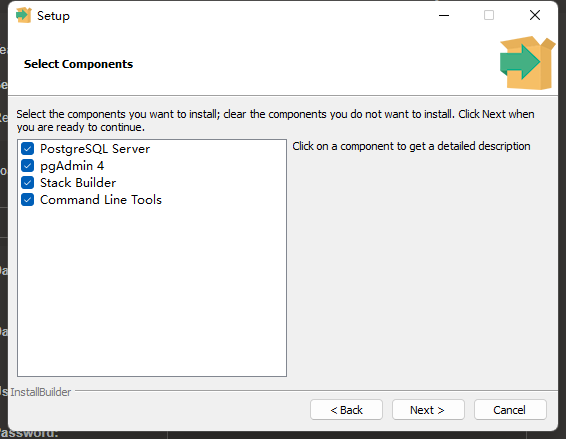Close the Setup window
Viewport: 566px width, 439px height.
(x=535, y=15)
